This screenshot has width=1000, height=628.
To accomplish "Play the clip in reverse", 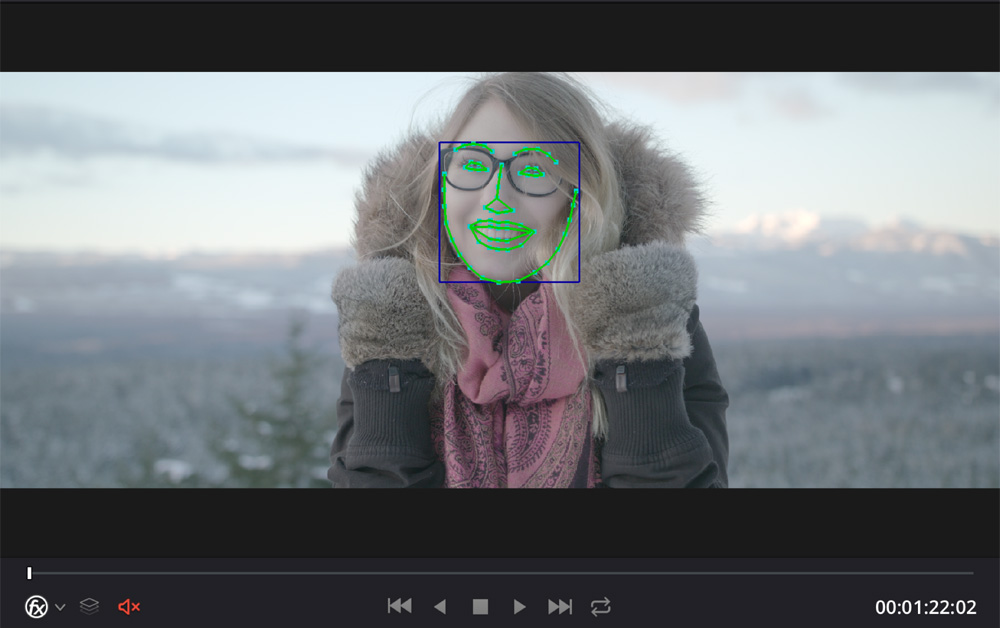I will [439, 607].
